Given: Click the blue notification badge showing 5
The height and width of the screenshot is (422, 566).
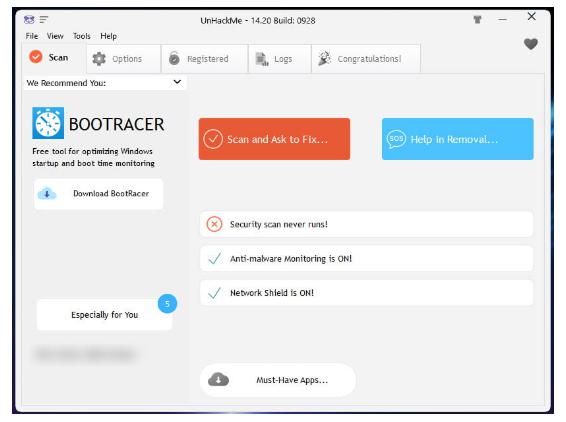Looking at the screenshot, I should point(167,304).
